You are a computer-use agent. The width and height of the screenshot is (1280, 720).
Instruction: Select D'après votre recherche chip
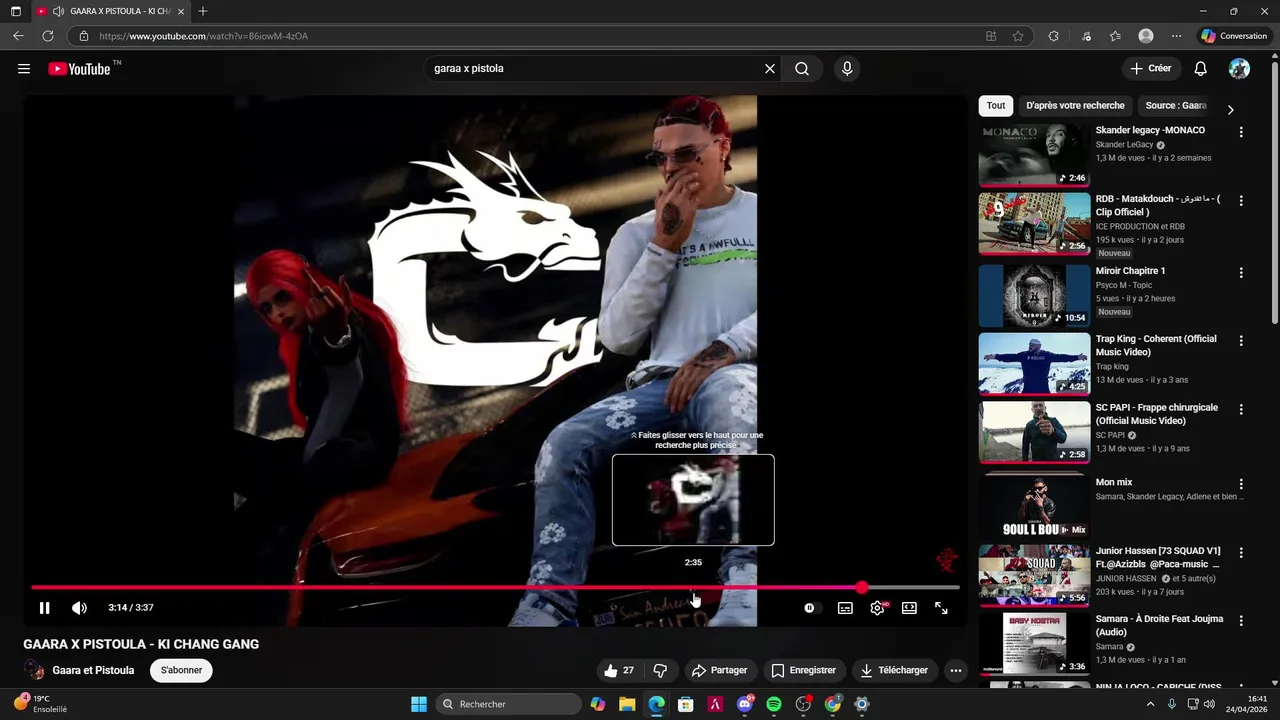point(1075,105)
